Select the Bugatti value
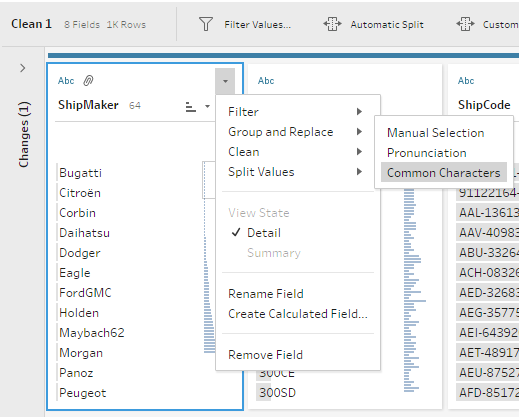 coord(80,173)
